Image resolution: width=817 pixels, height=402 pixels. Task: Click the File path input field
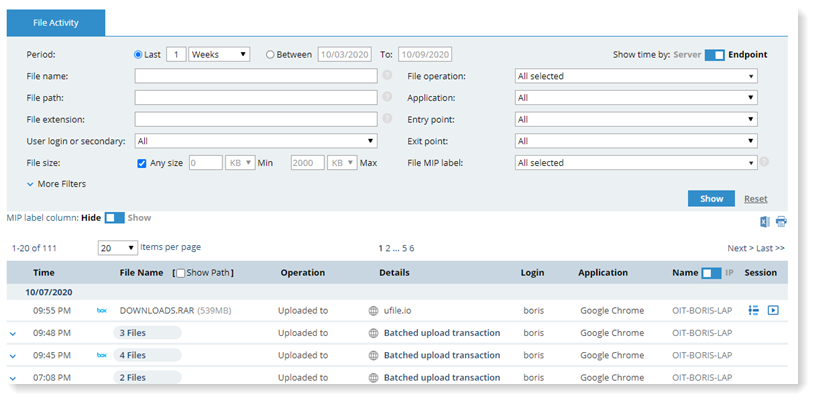[x=256, y=97]
